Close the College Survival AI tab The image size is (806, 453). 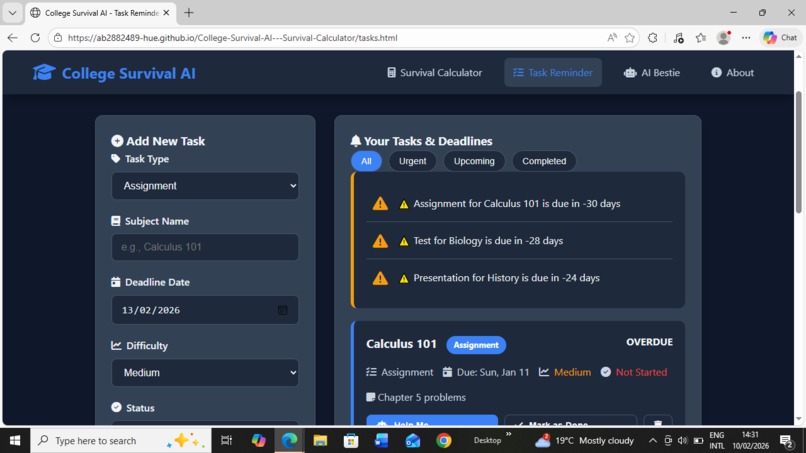click(x=166, y=13)
